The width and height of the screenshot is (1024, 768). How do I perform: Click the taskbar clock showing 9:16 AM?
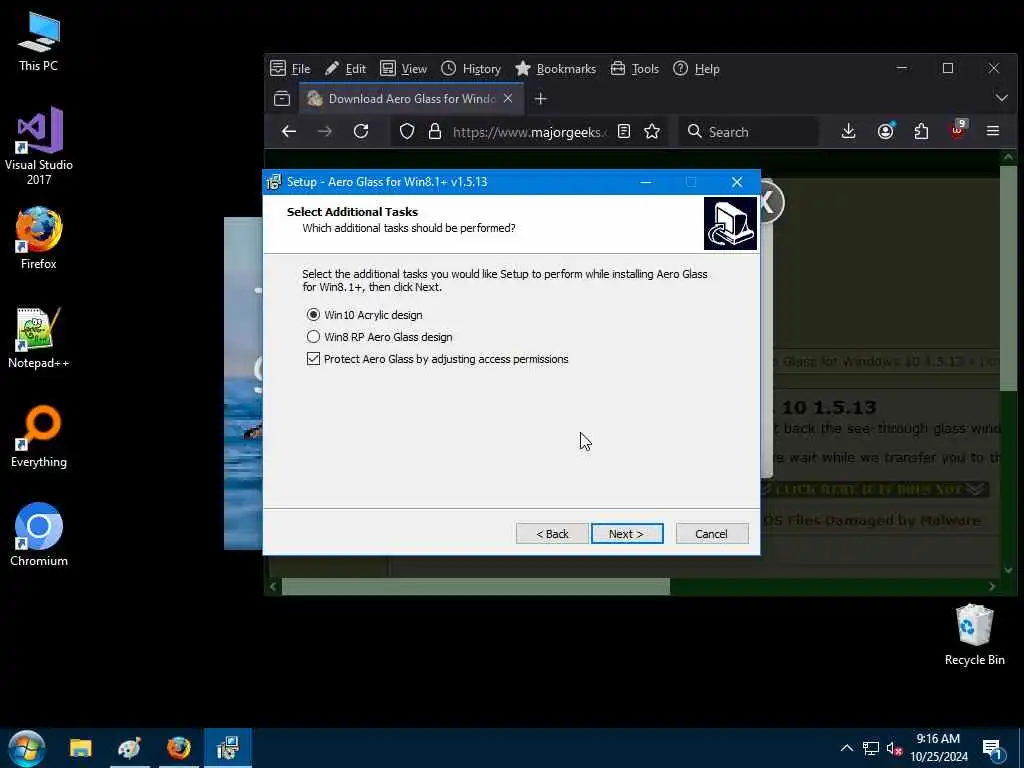(x=939, y=748)
